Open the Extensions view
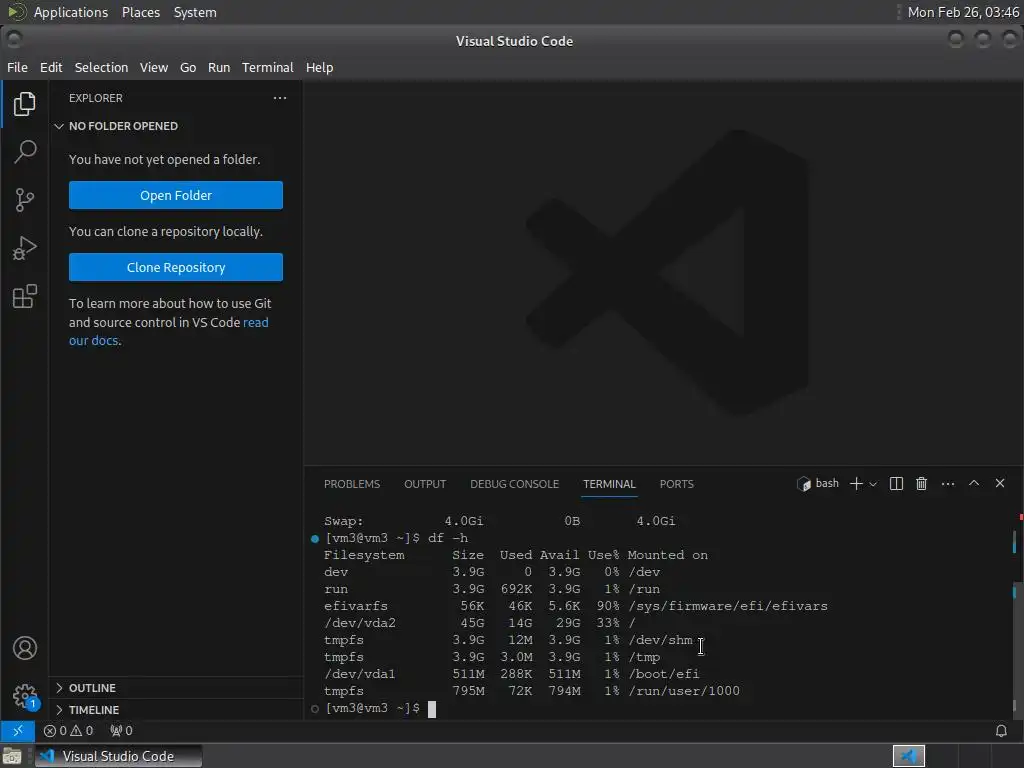1024x768 pixels. pyautogui.click(x=25, y=296)
